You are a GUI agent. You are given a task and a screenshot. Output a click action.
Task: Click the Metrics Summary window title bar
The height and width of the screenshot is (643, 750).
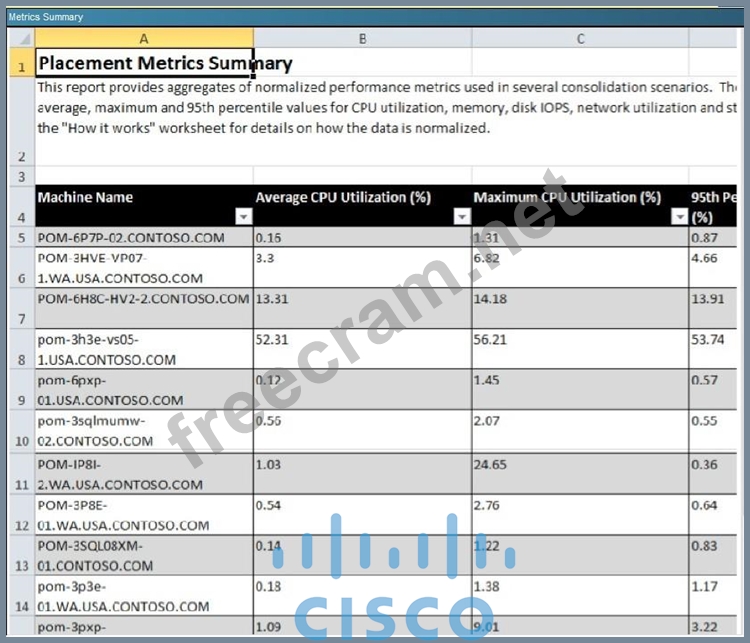click(375, 16)
